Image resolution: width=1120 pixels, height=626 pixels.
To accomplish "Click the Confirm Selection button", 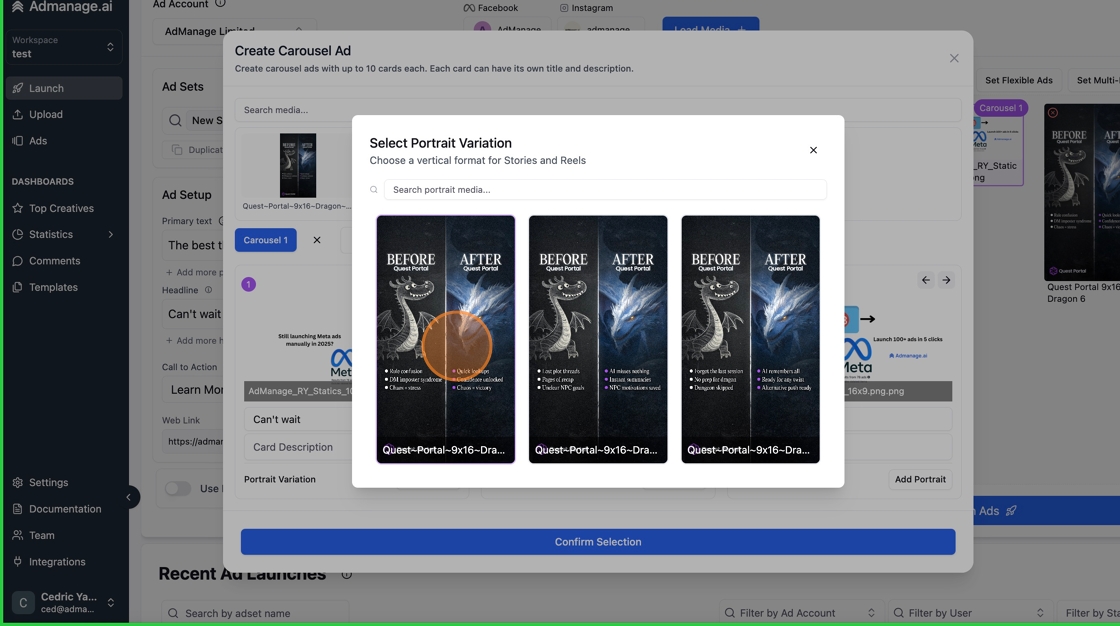I will click(x=598, y=542).
